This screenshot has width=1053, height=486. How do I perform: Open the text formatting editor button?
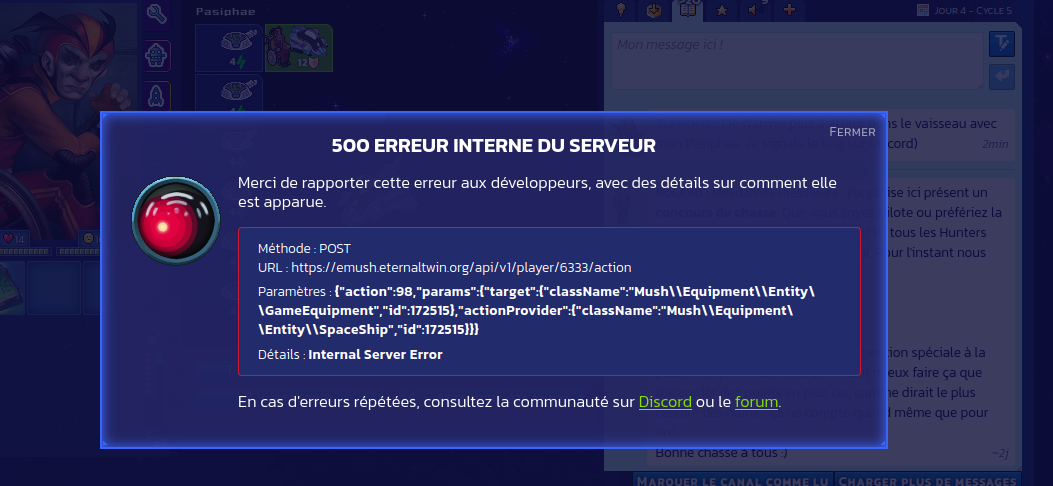pyautogui.click(x=1002, y=44)
